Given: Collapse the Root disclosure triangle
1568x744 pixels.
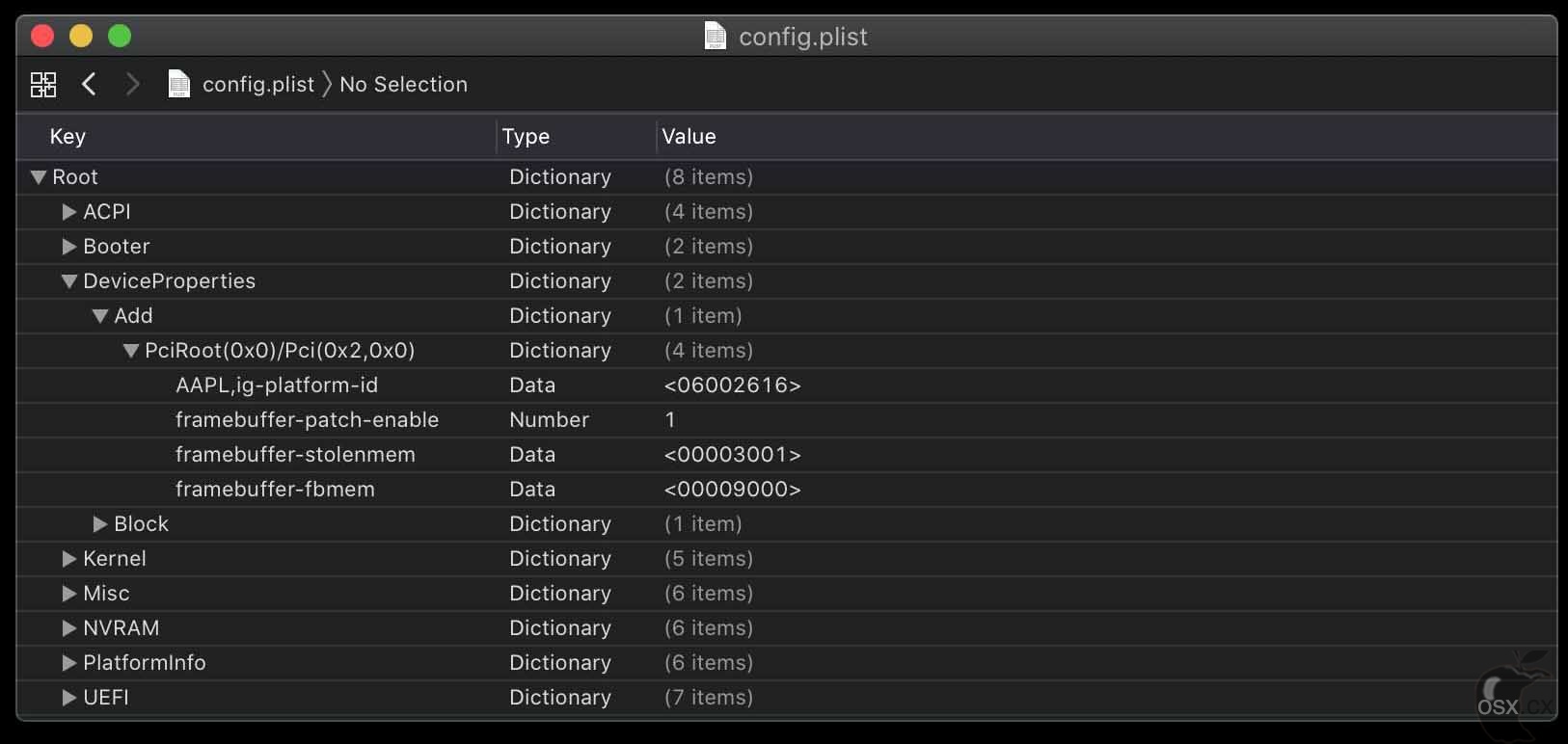Looking at the screenshot, I should [x=39, y=177].
